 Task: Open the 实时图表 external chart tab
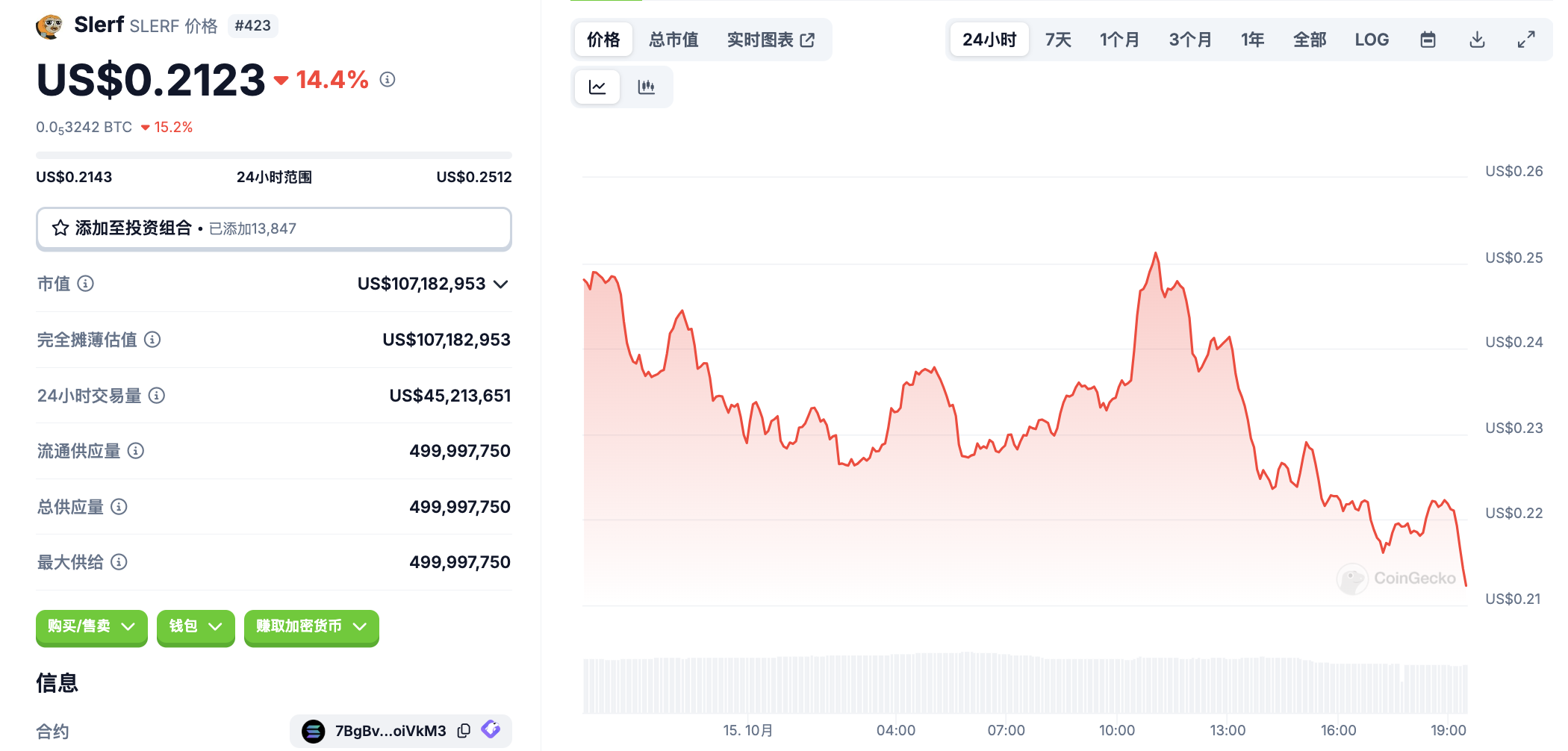coord(771,40)
